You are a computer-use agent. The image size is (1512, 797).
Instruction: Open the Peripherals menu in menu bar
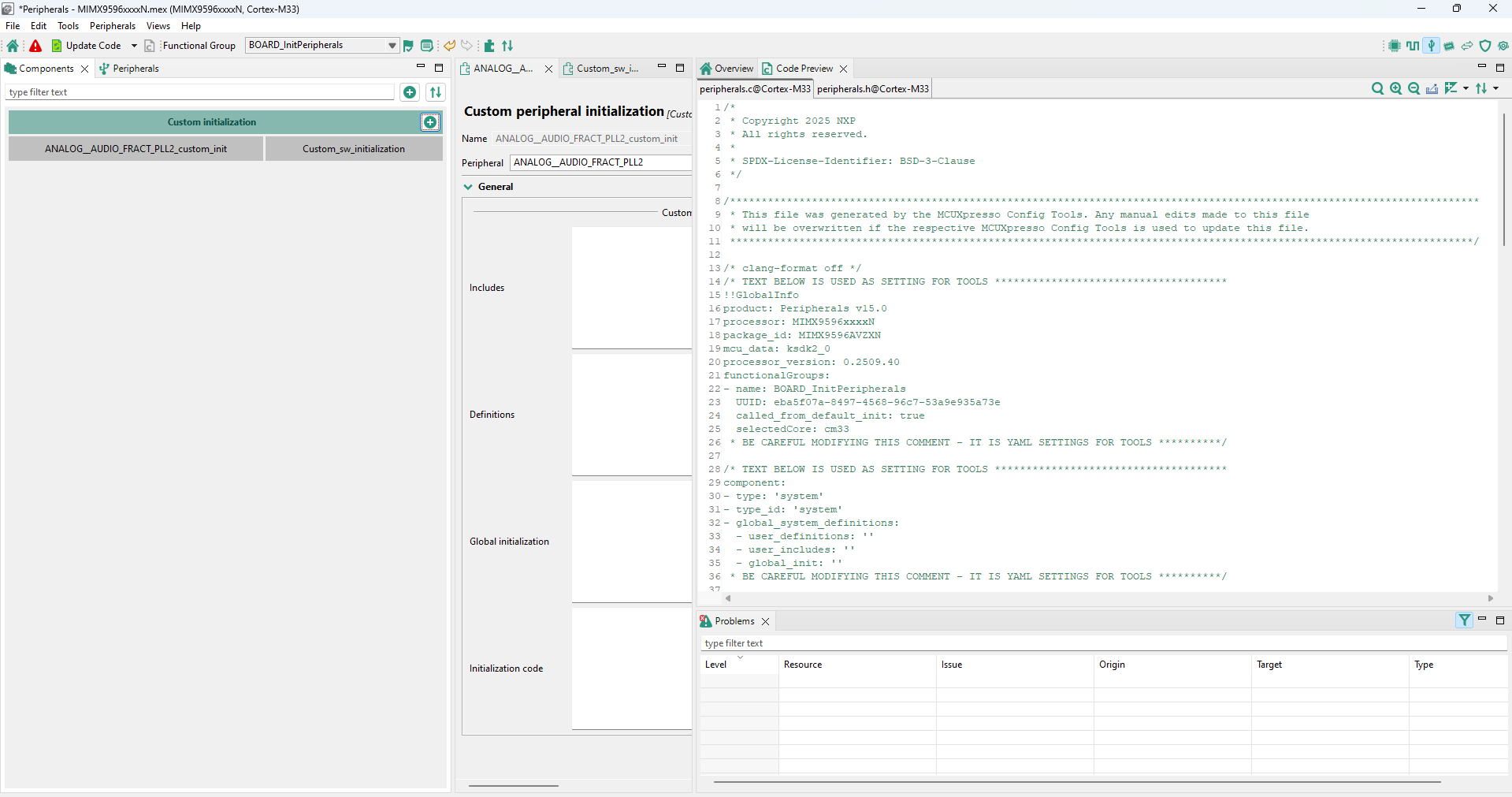pyautogui.click(x=112, y=26)
